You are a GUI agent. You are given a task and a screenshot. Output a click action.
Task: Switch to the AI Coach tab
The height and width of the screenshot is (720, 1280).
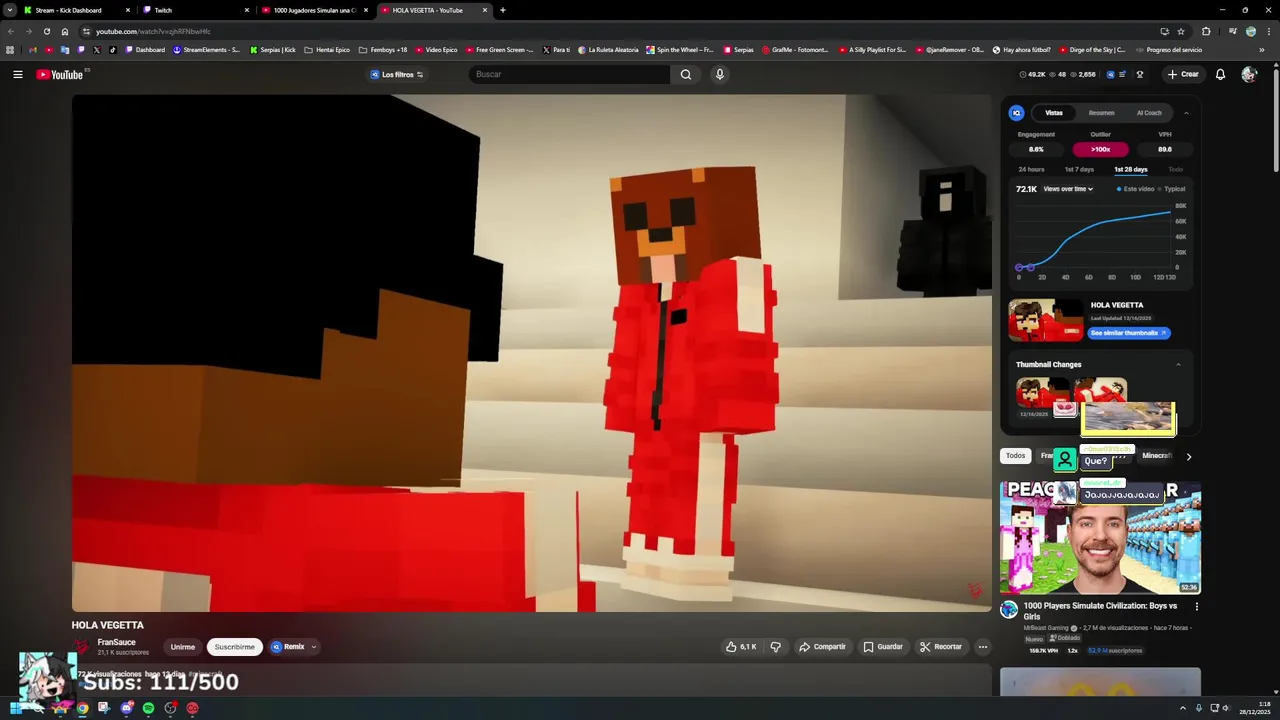click(1149, 113)
